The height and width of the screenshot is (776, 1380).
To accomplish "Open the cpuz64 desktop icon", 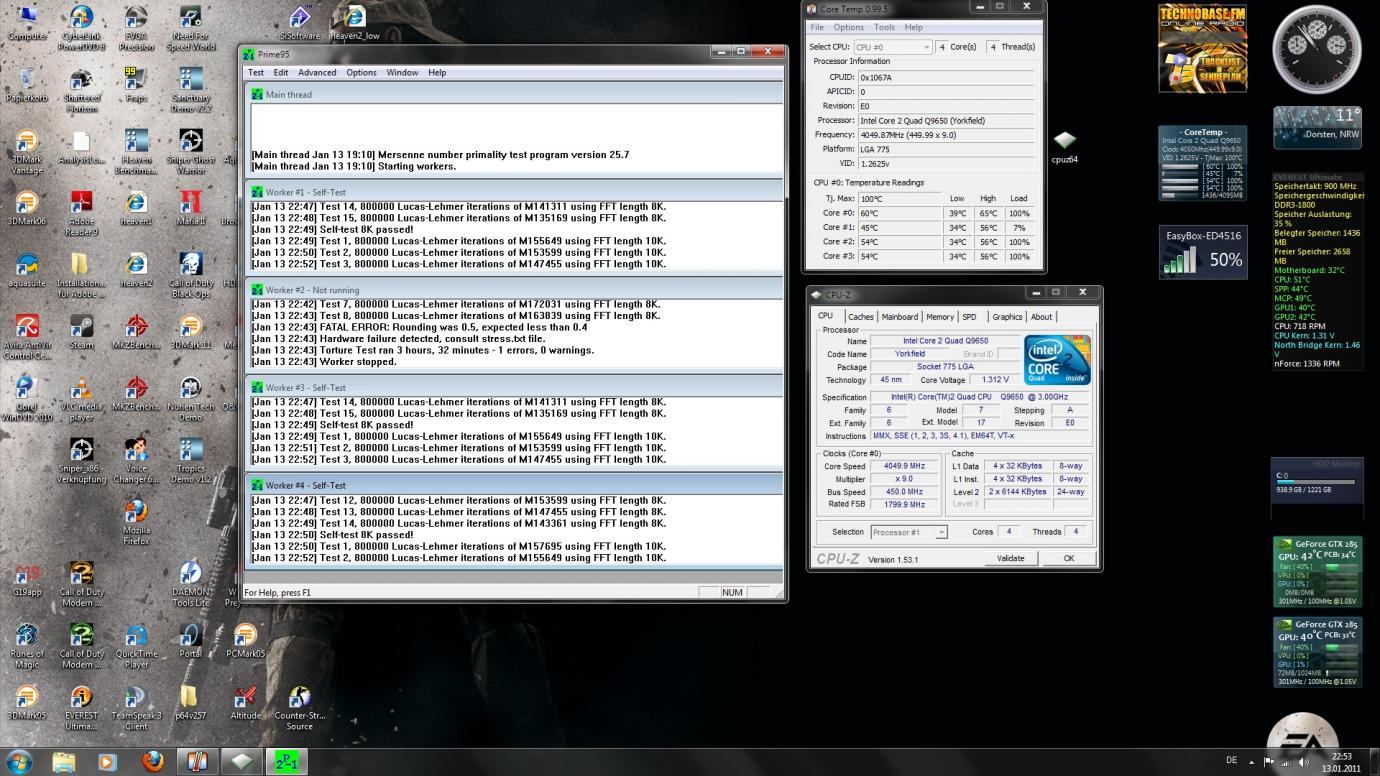I will (1064, 141).
